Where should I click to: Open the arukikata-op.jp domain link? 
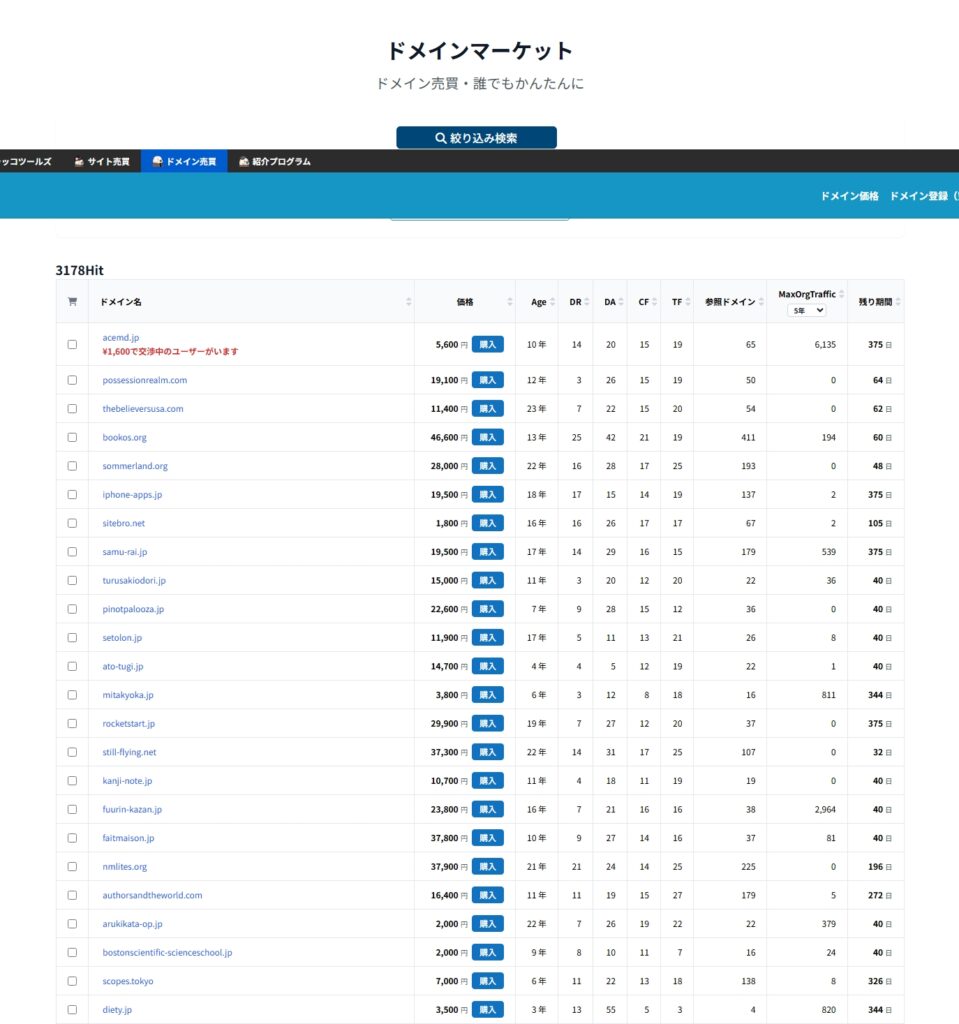pyautogui.click(x=133, y=924)
